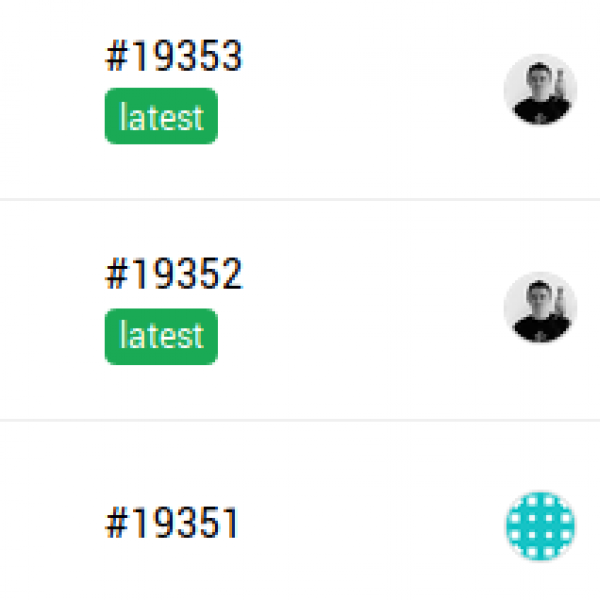The height and width of the screenshot is (600, 600).
Task: Click the green badge below #19352 text
Action: pos(161,337)
